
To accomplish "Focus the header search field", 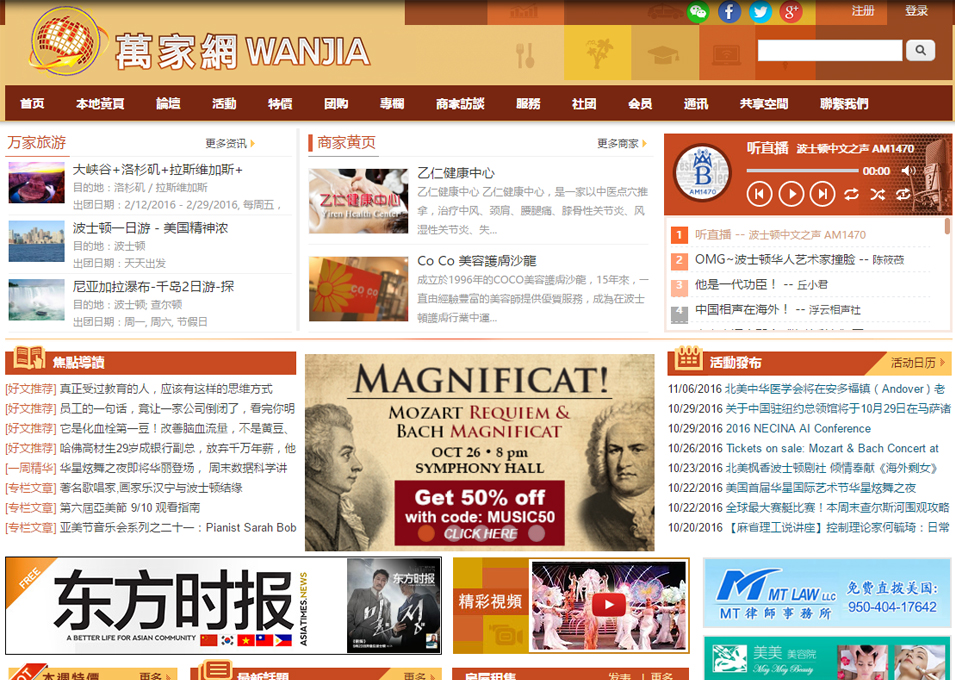I will [830, 50].
